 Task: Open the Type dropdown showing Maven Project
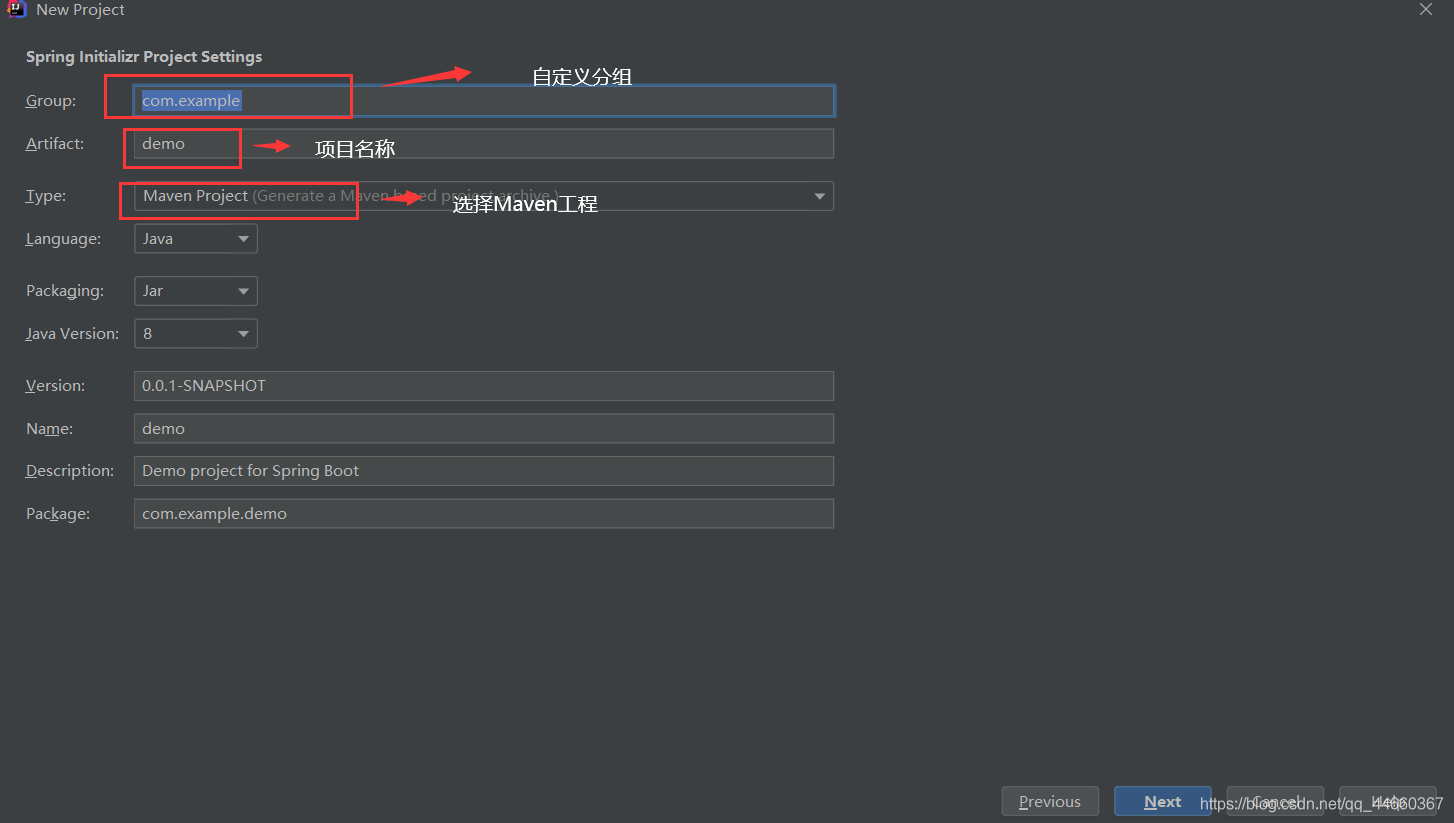(x=484, y=196)
